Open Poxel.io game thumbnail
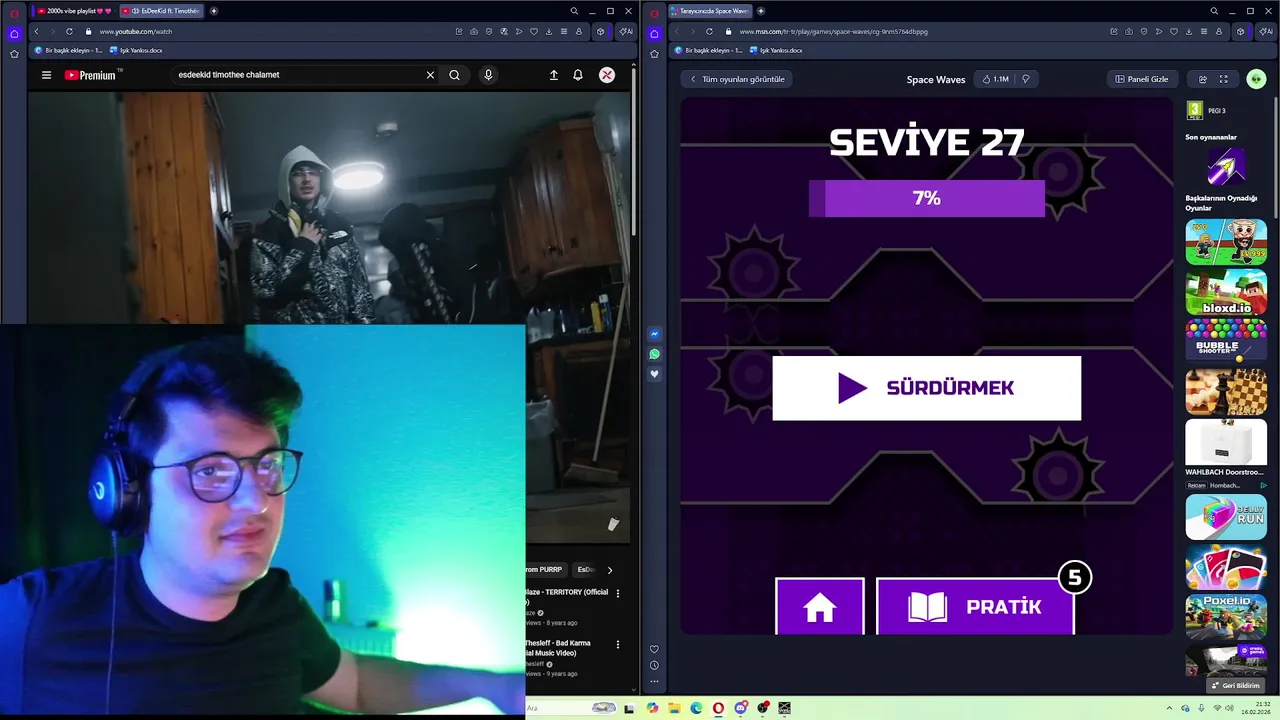The height and width of the screenshot is (720, 1280). 1226,617
